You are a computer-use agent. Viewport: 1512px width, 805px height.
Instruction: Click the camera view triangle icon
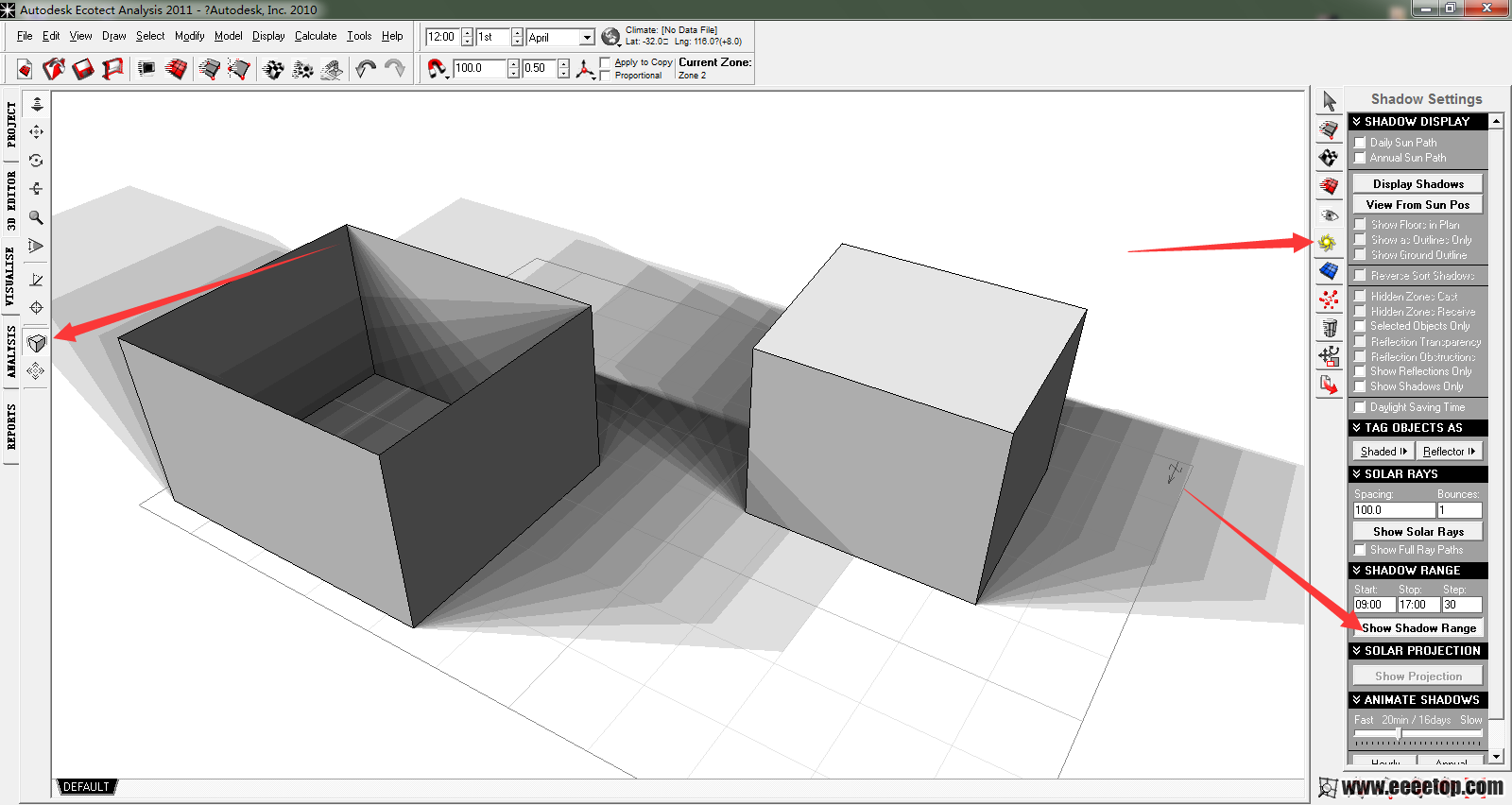36,246
